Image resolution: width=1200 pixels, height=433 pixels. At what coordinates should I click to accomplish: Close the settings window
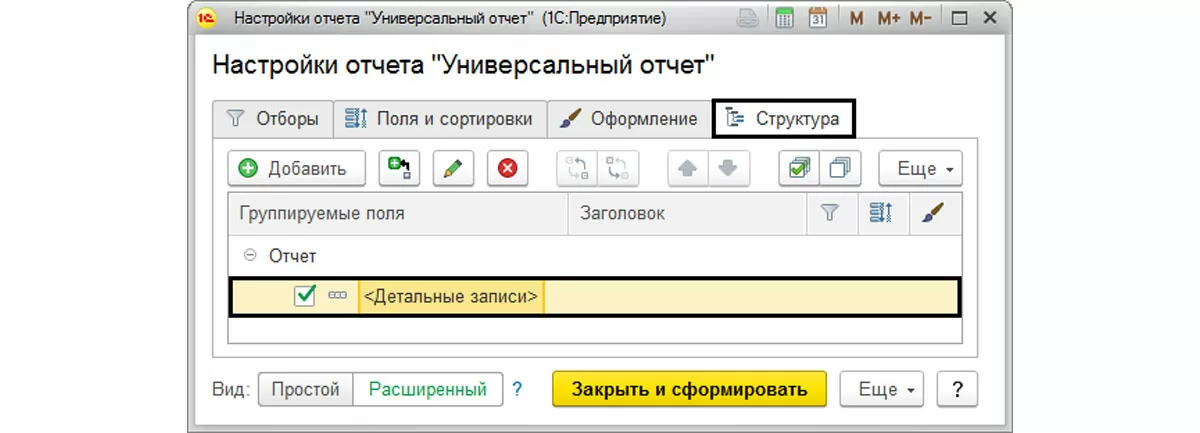pyautogui.click(x=991, y=18)
